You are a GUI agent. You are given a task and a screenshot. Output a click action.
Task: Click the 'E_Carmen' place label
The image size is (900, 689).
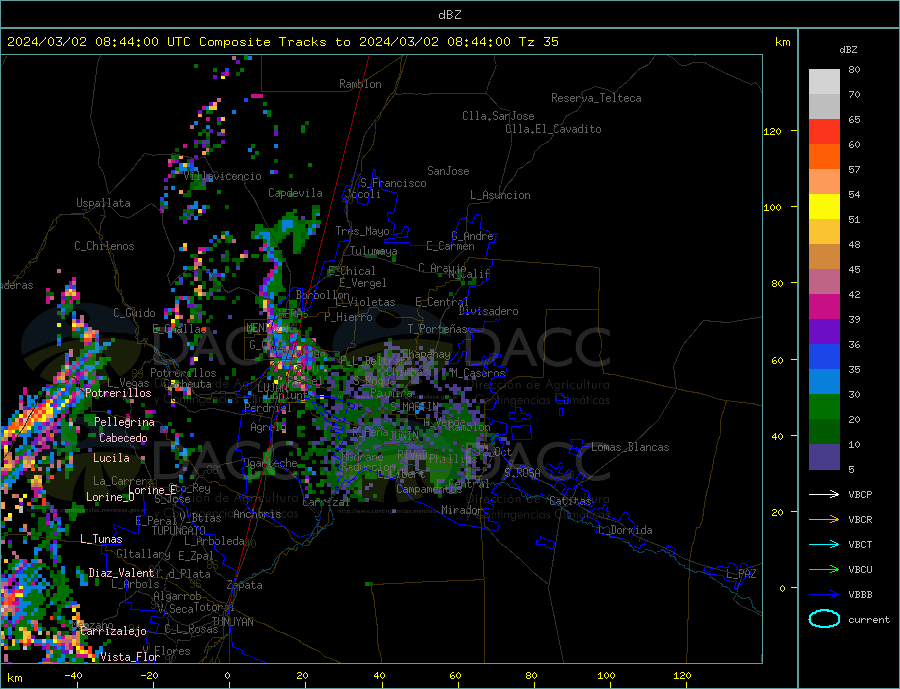(x=450, y=246)
